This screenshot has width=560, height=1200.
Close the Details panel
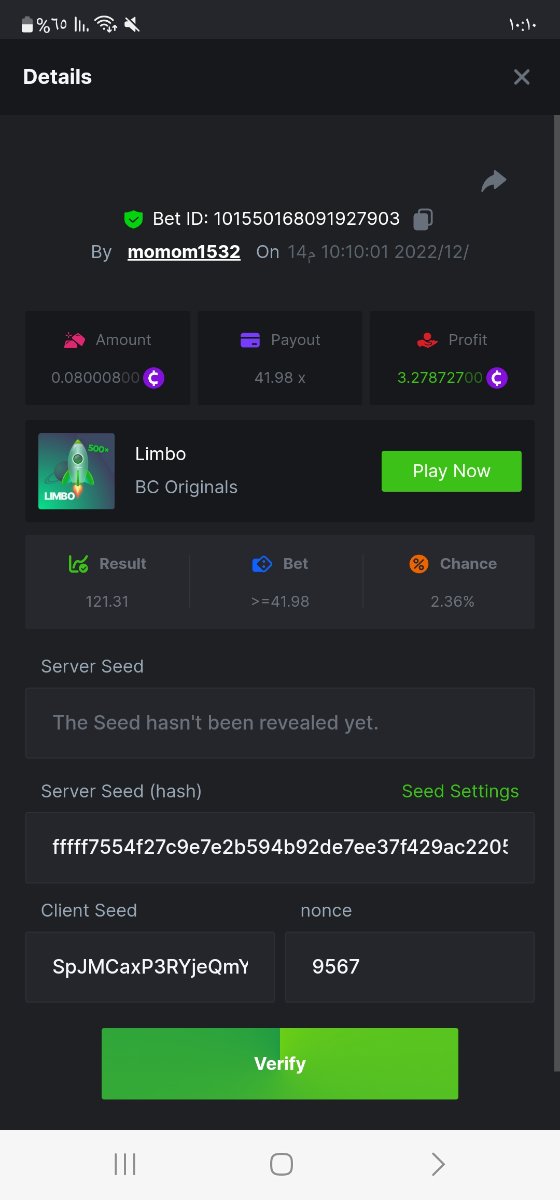521,77
